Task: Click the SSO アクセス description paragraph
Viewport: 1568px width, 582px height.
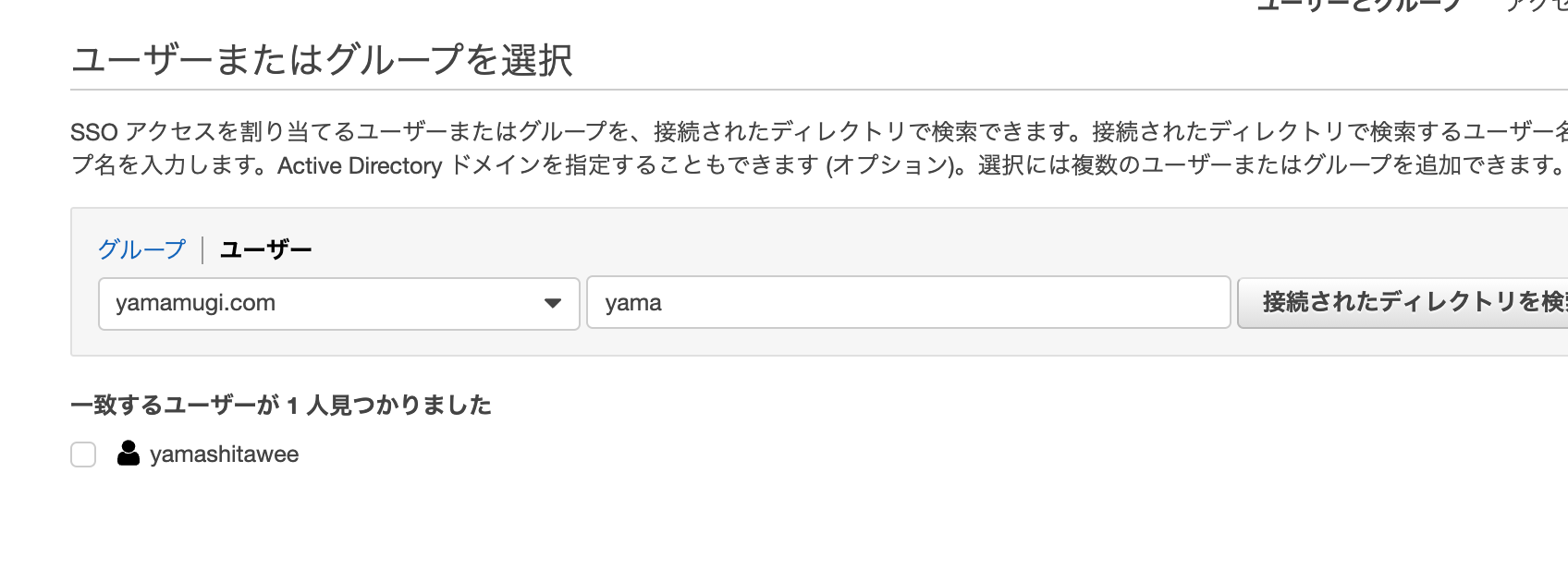Action: (x=819, y=149)
